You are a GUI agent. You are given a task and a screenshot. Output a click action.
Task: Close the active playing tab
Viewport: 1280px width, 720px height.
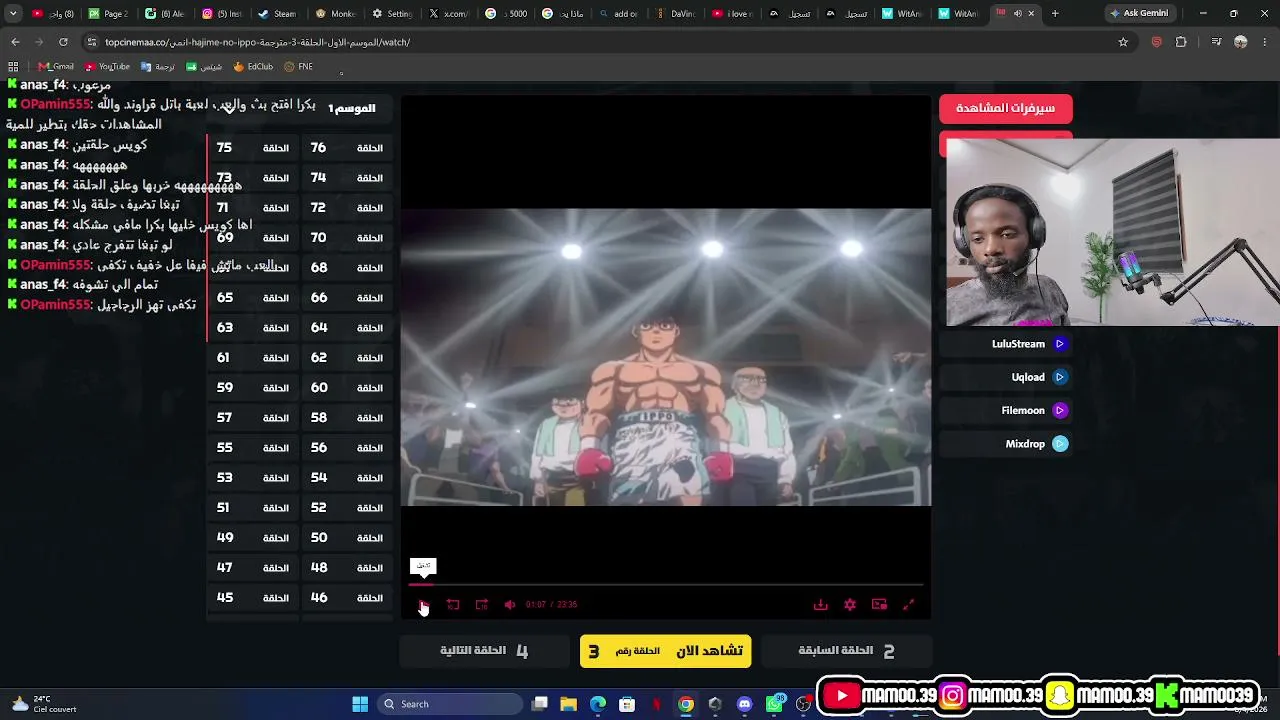coord(1031,14)
